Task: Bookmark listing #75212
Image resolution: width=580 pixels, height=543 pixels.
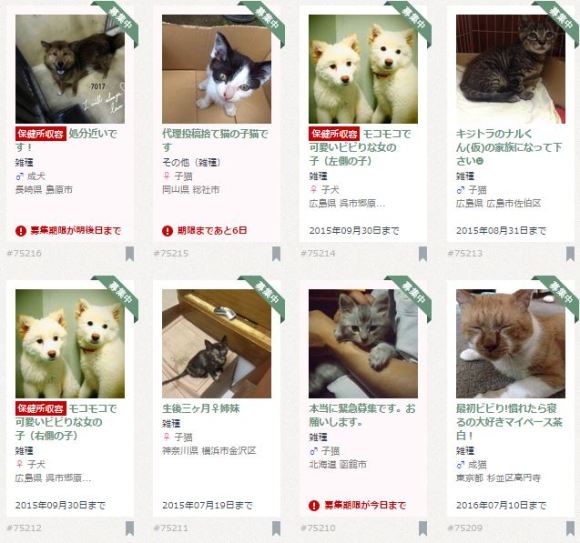Action: (129, 528)
